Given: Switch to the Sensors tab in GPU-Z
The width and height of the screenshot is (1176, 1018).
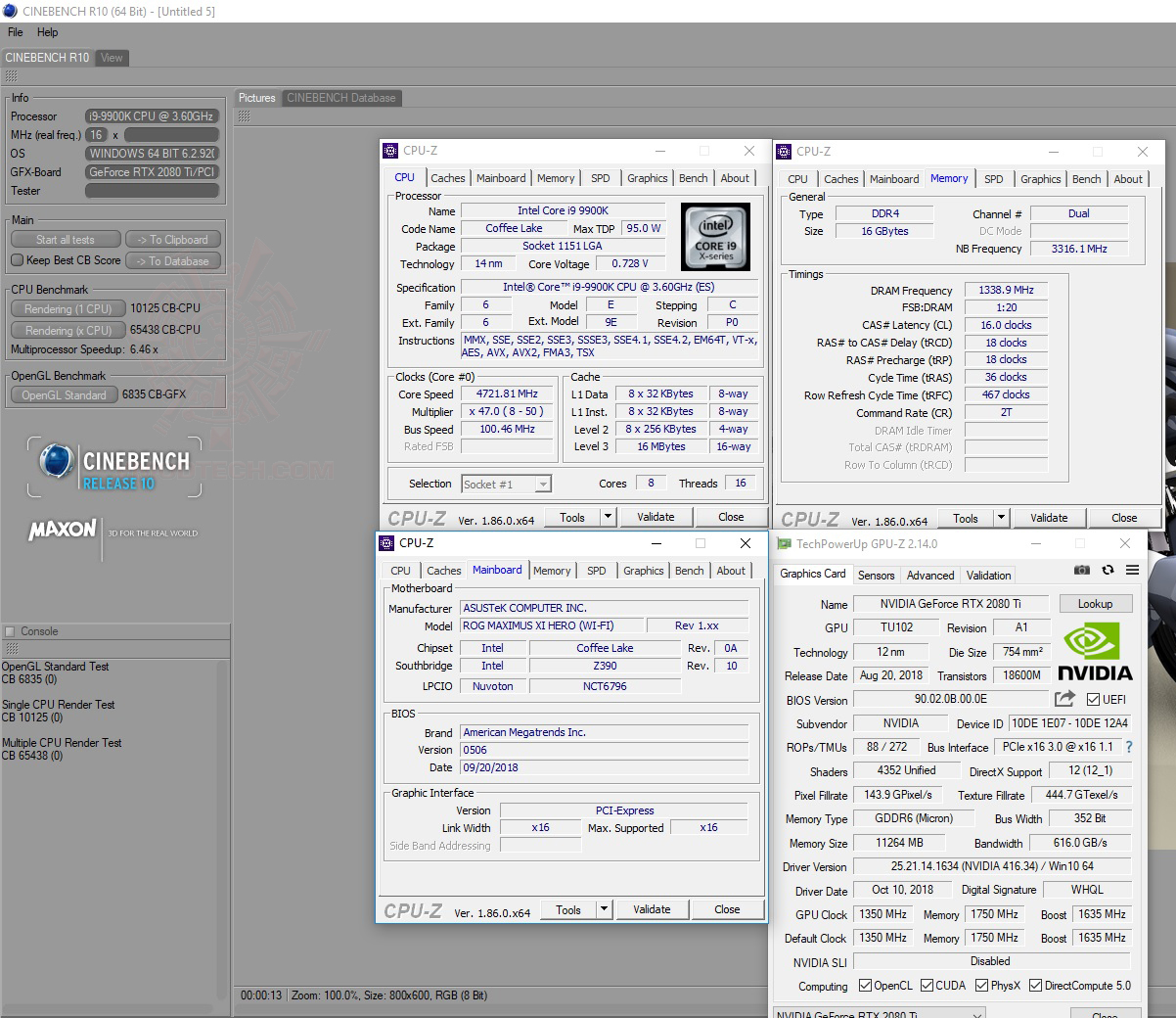Looking at the screenshot, I should [x=876, y=576].
